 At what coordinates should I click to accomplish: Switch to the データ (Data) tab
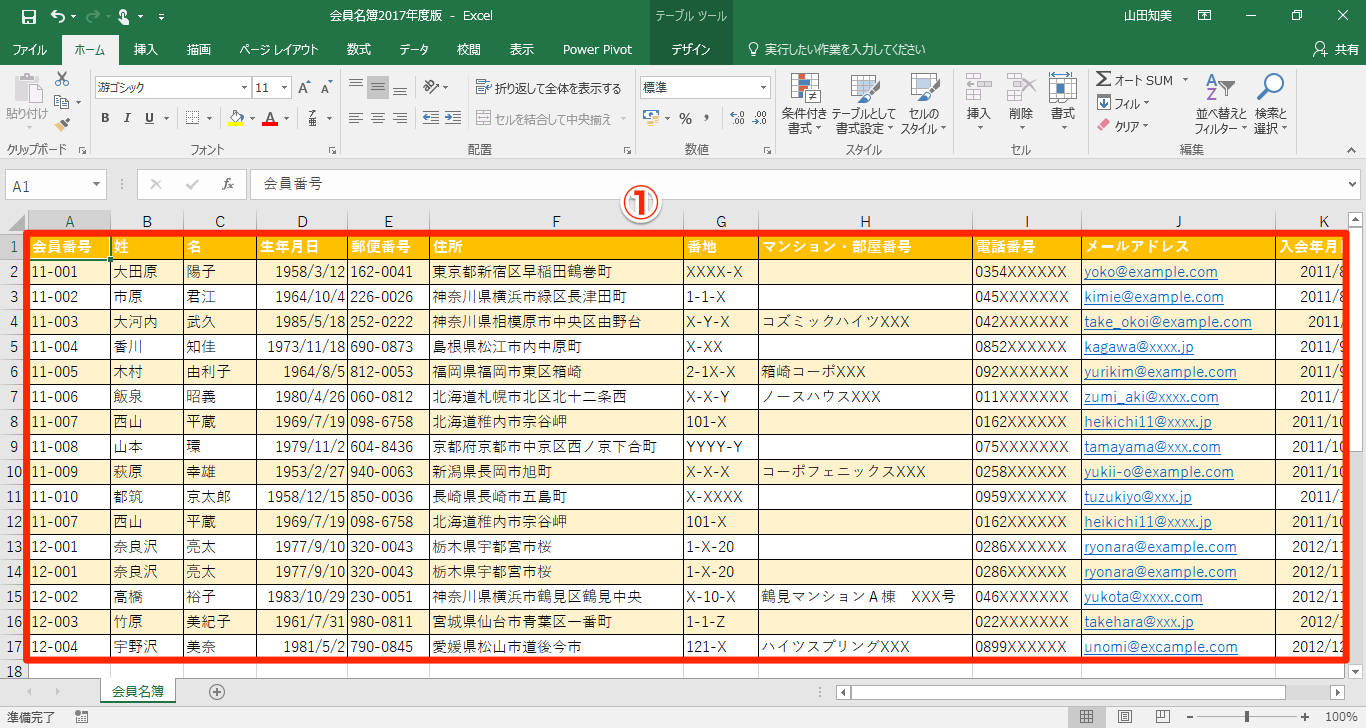coord(414,49)
